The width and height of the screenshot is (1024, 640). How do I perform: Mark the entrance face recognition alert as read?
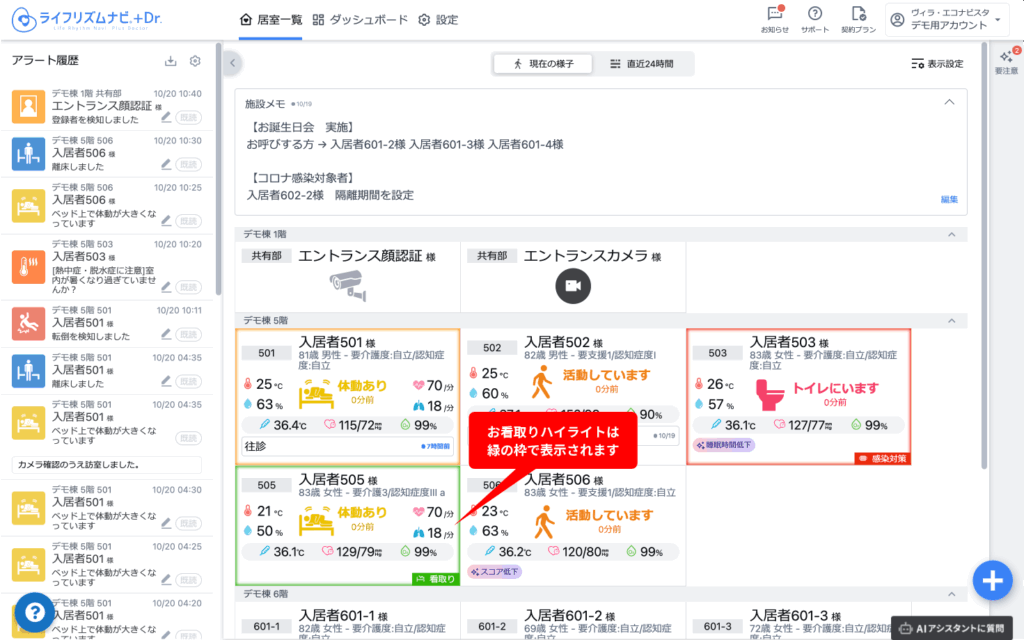pyautogui.click(x=188, y=118)
